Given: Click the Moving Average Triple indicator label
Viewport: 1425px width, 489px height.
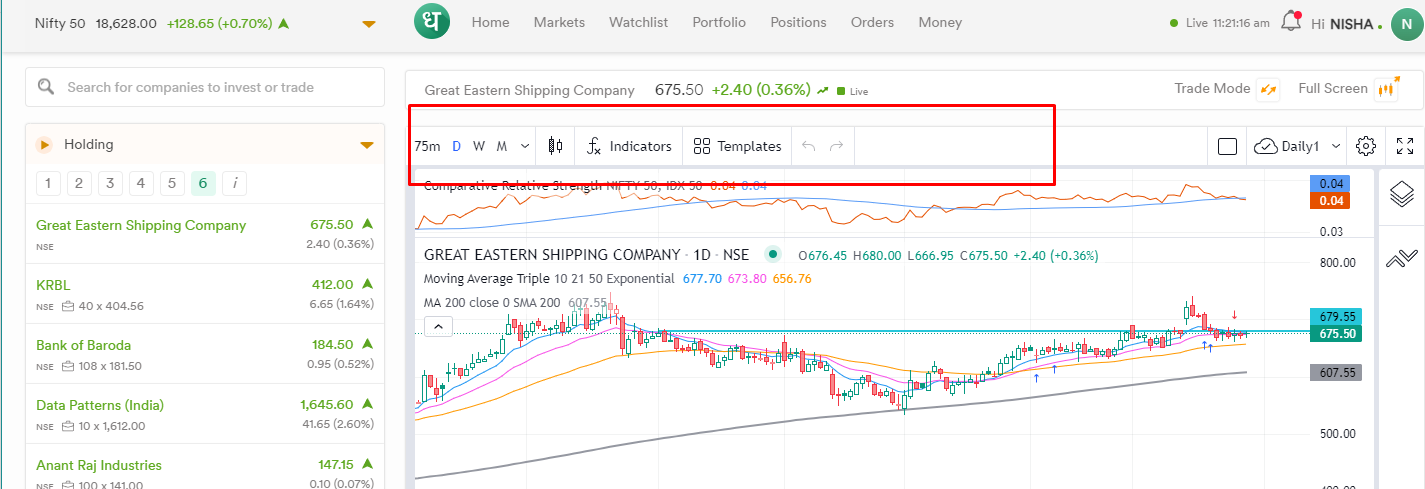Looking at the screenshot, I should (549, 278).
